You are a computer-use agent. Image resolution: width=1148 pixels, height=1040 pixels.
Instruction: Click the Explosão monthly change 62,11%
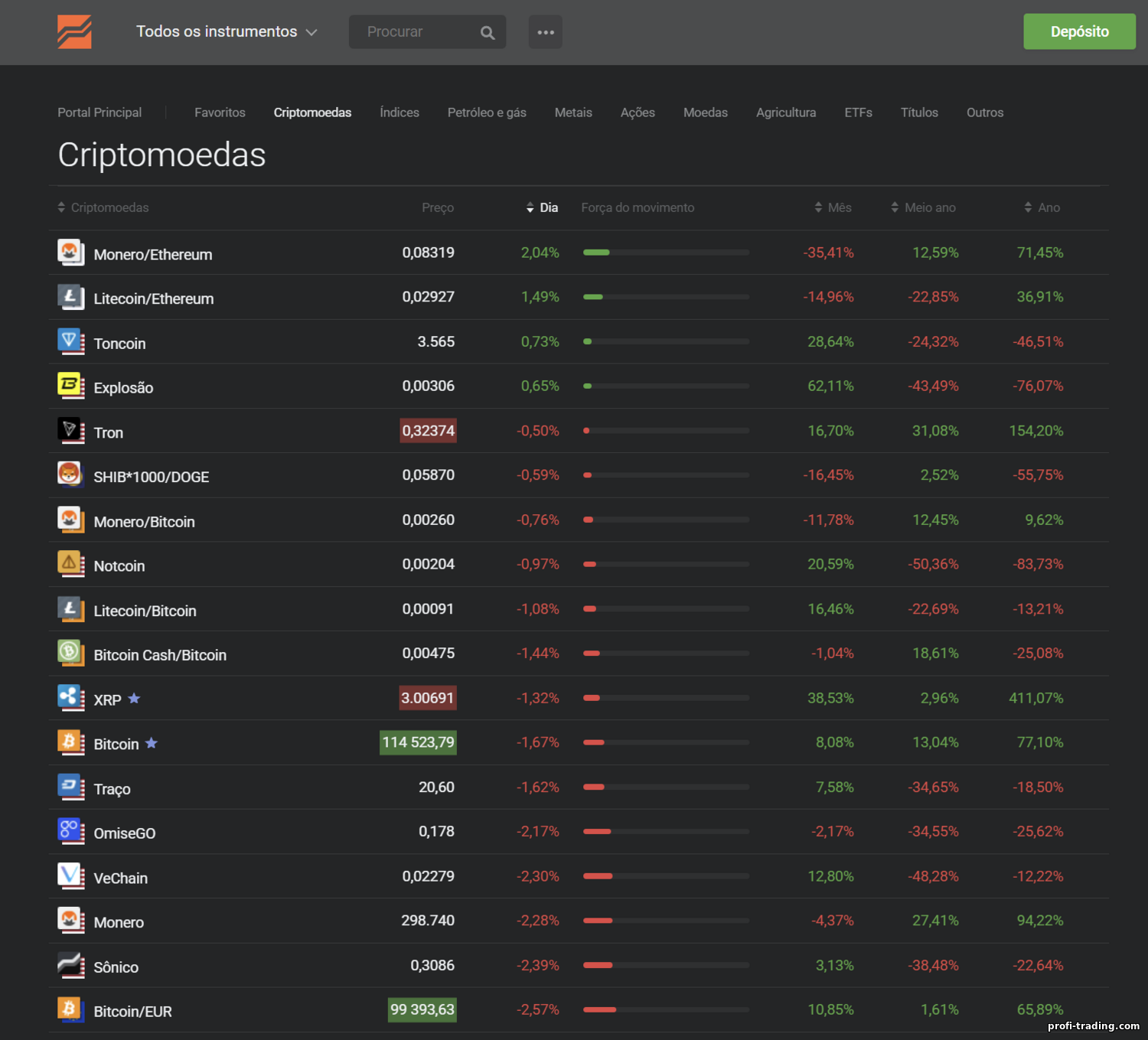click(x=830, y=386)
